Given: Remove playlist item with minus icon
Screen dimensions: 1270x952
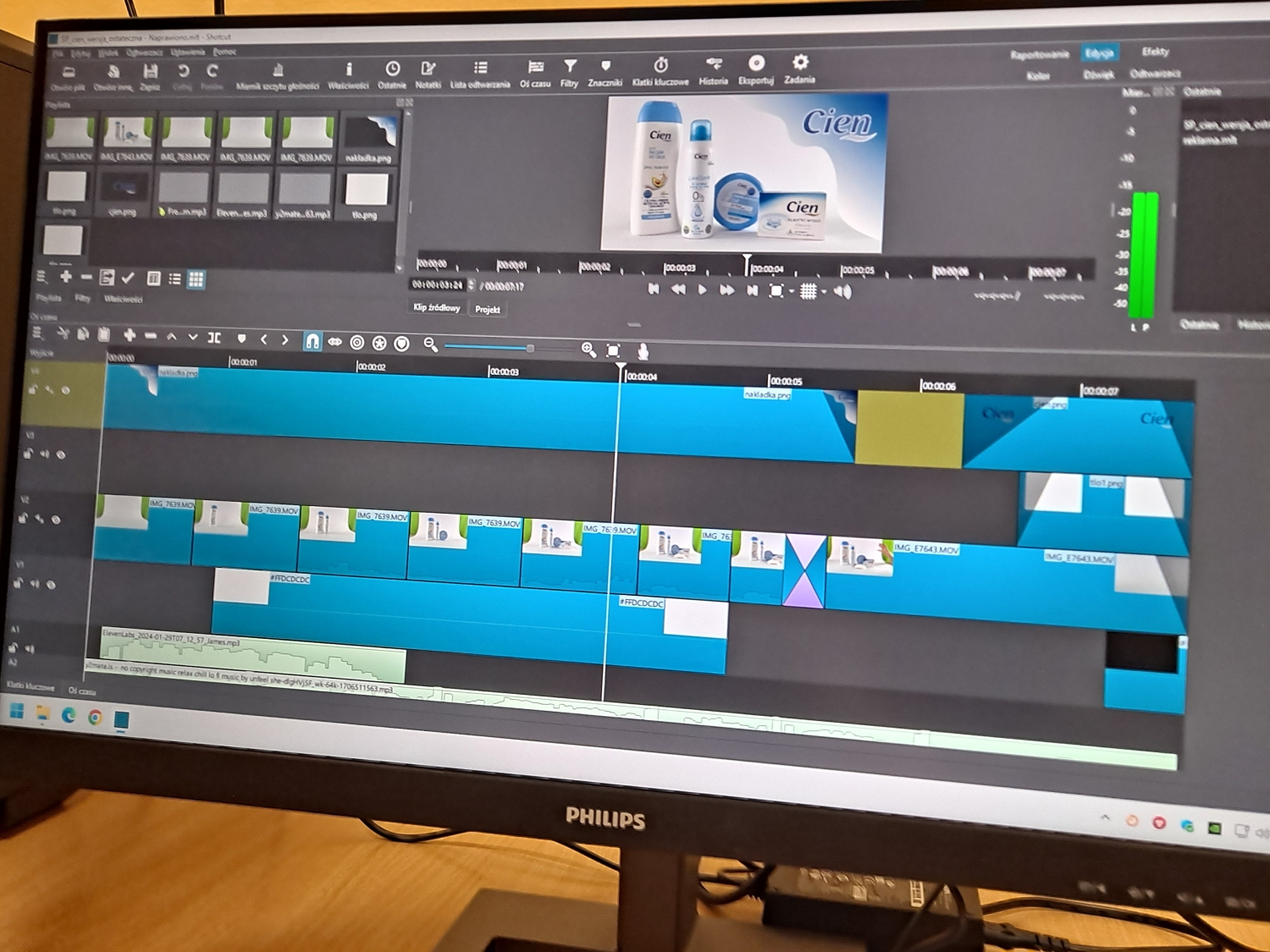Looking at the screenshot, I should [x=86, y=277].
